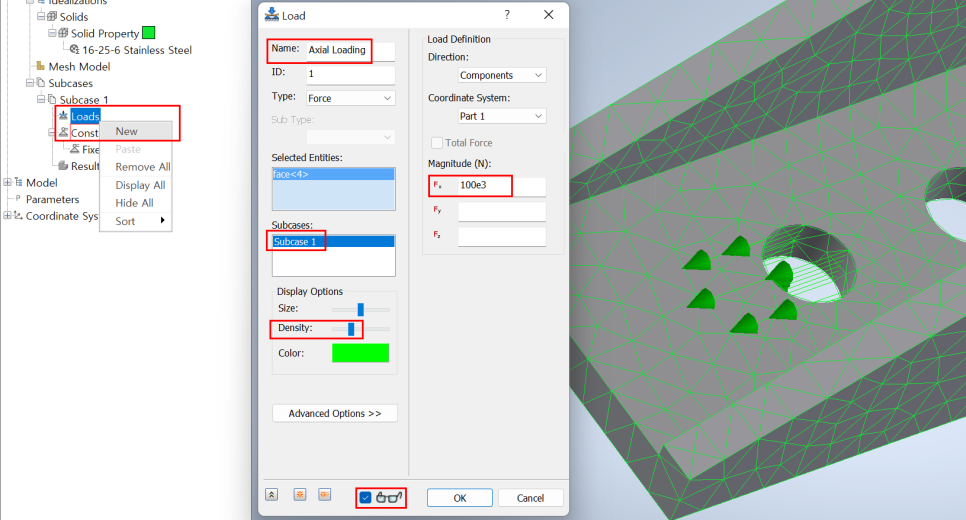Click the Advanced Options >> button
This screenshot has width=966, height=520.
[335, 413]
